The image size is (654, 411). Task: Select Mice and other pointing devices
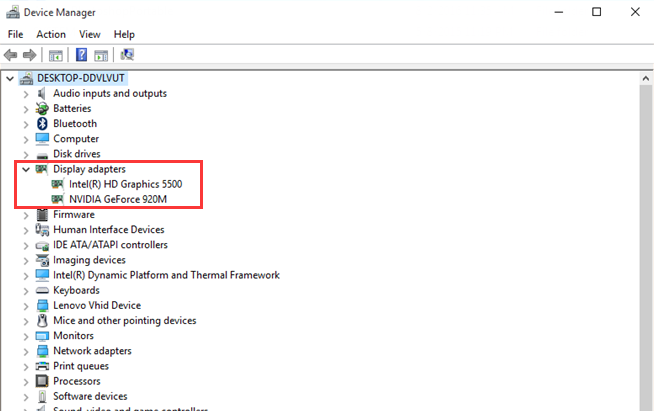coord(124,321)
